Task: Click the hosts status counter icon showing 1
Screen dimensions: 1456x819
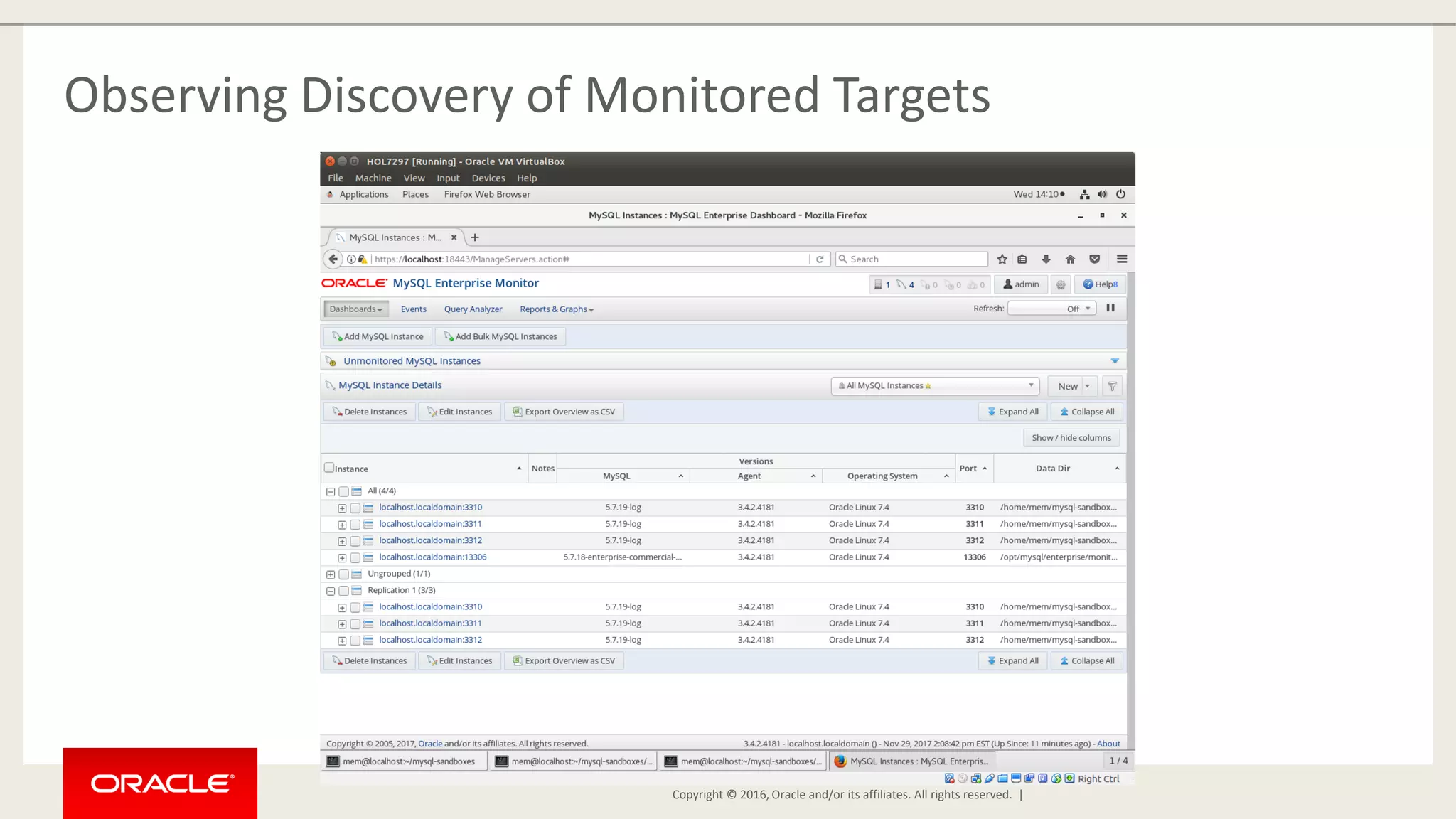Action: pyautogui.click(x=882, y=285)
